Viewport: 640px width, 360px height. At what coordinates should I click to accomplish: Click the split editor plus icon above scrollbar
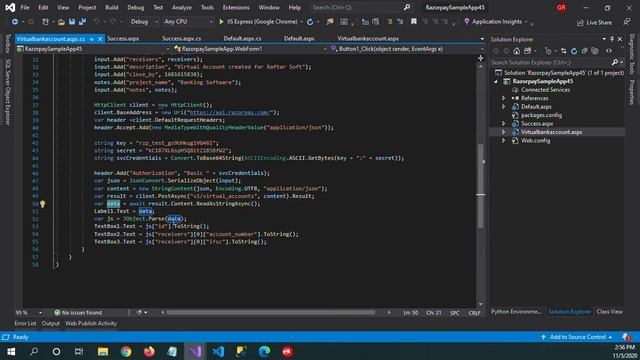pyautogui.click(x=480, y=58)
